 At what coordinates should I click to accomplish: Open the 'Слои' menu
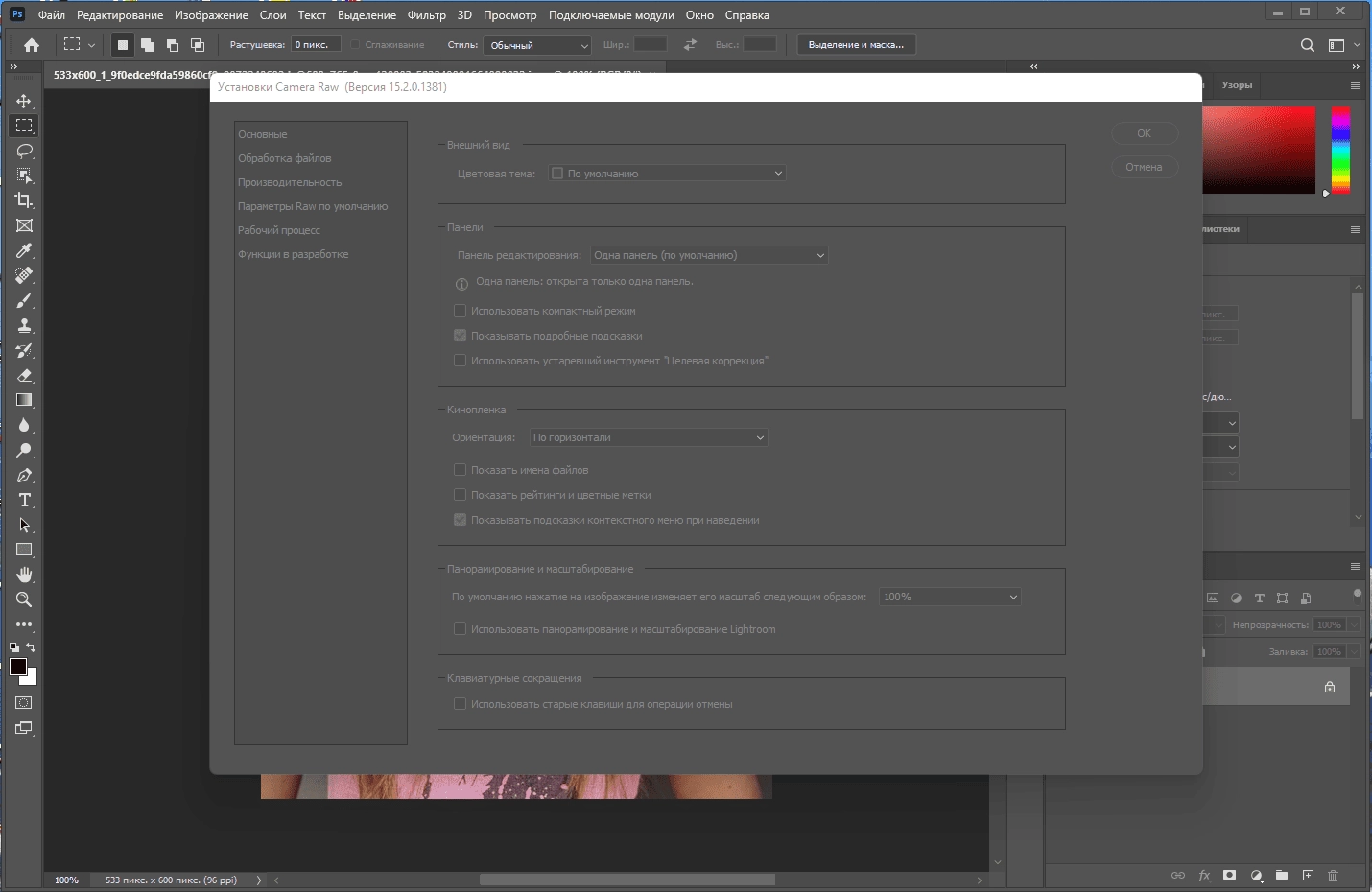point(273,15)
